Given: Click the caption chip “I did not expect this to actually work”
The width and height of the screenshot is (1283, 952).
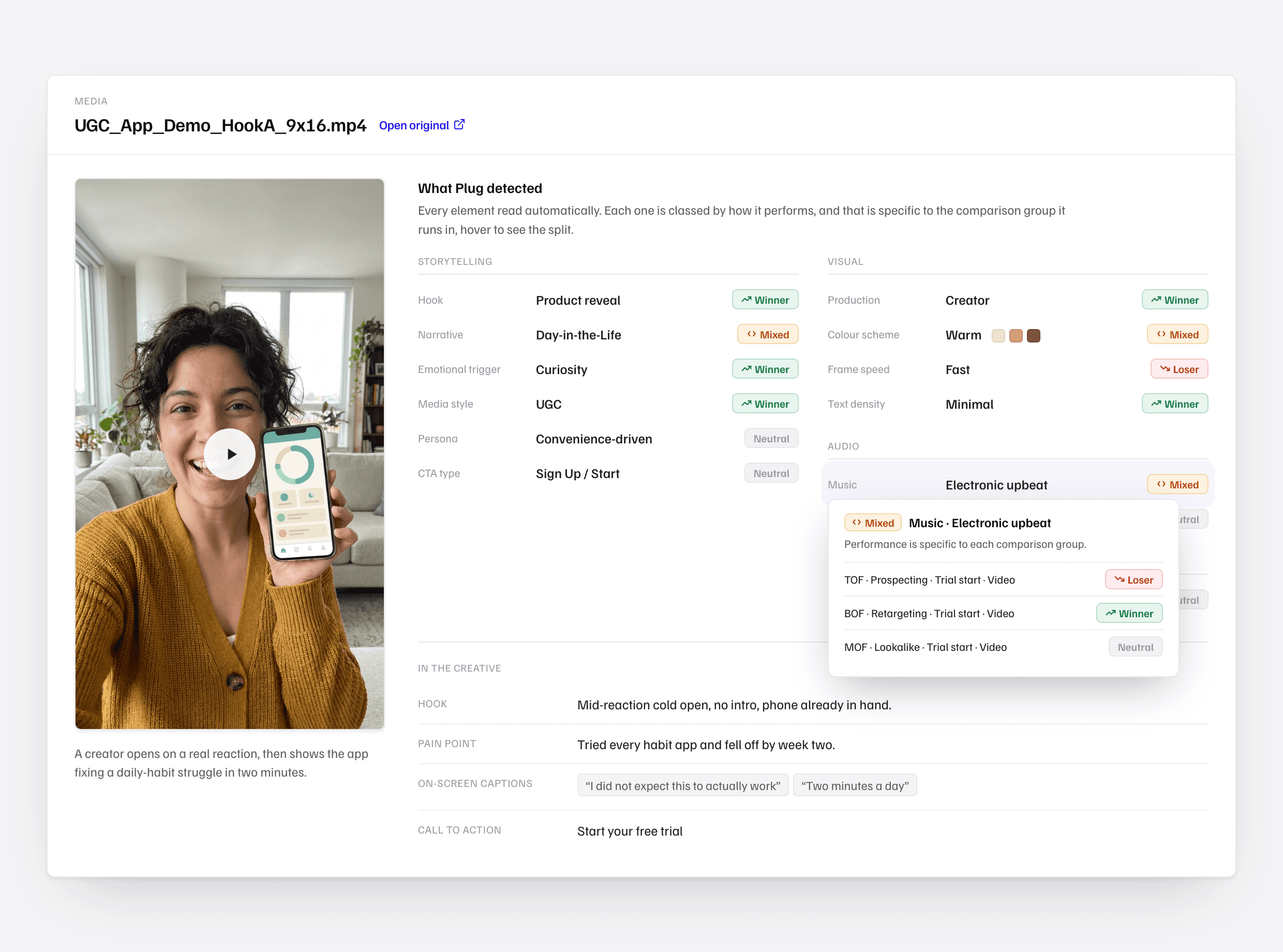Looking at the screenshot, I should click(x=683, y=785).
